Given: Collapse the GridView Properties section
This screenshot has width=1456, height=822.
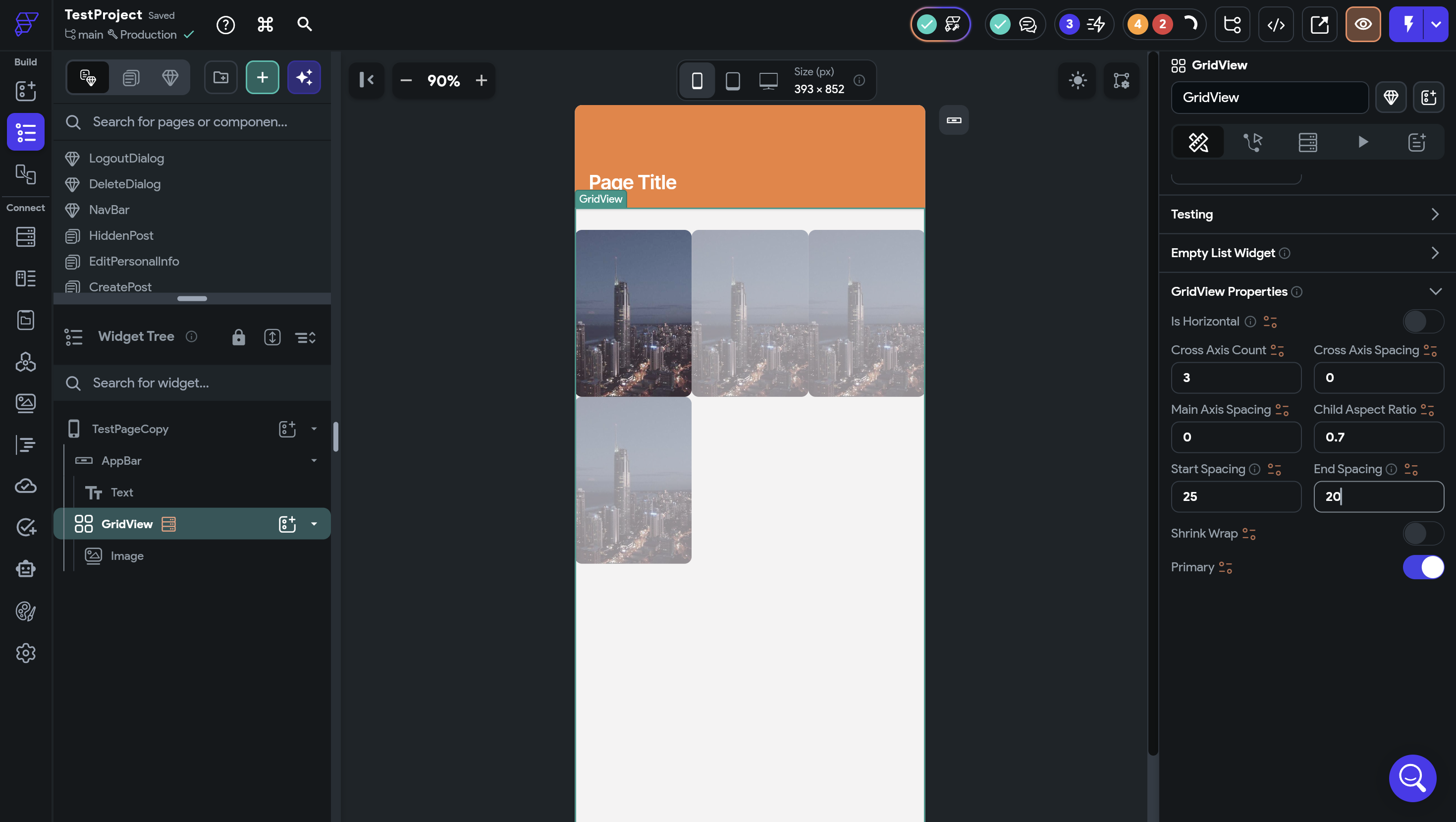Looking at the screenshot, I should pos(1435,292).
